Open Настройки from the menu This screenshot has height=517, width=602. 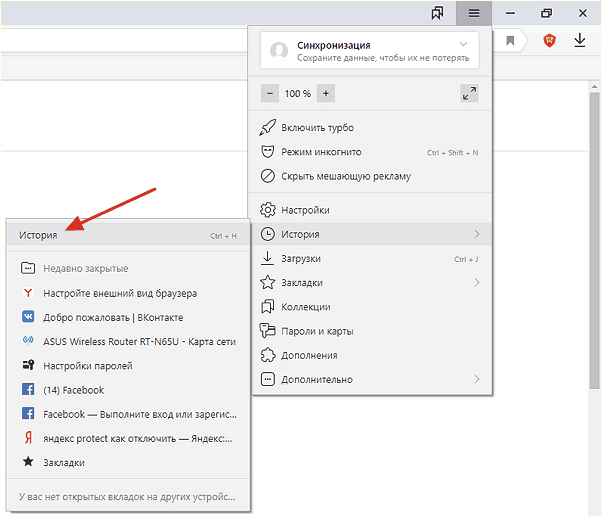[370, 210]
